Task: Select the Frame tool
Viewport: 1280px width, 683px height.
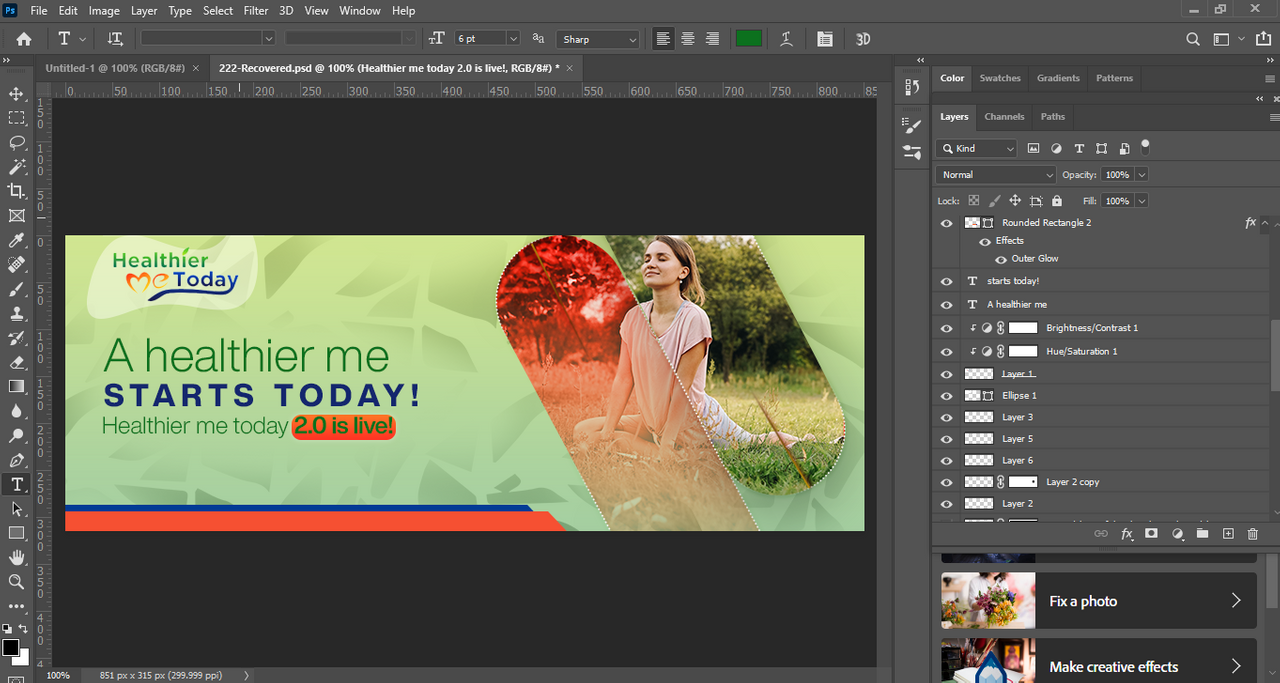Action: point(17,216)
